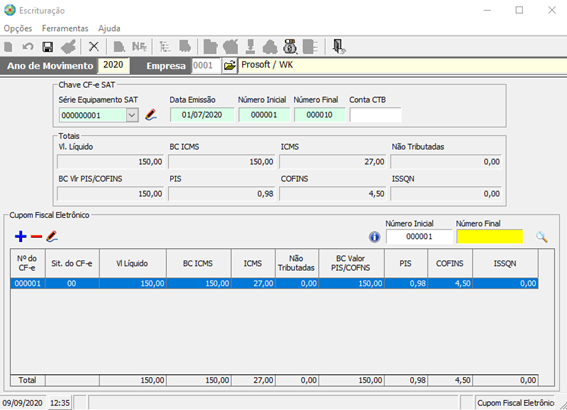Click the save floppy disk toolbar icon
The image size is (567, 410).
48,47
